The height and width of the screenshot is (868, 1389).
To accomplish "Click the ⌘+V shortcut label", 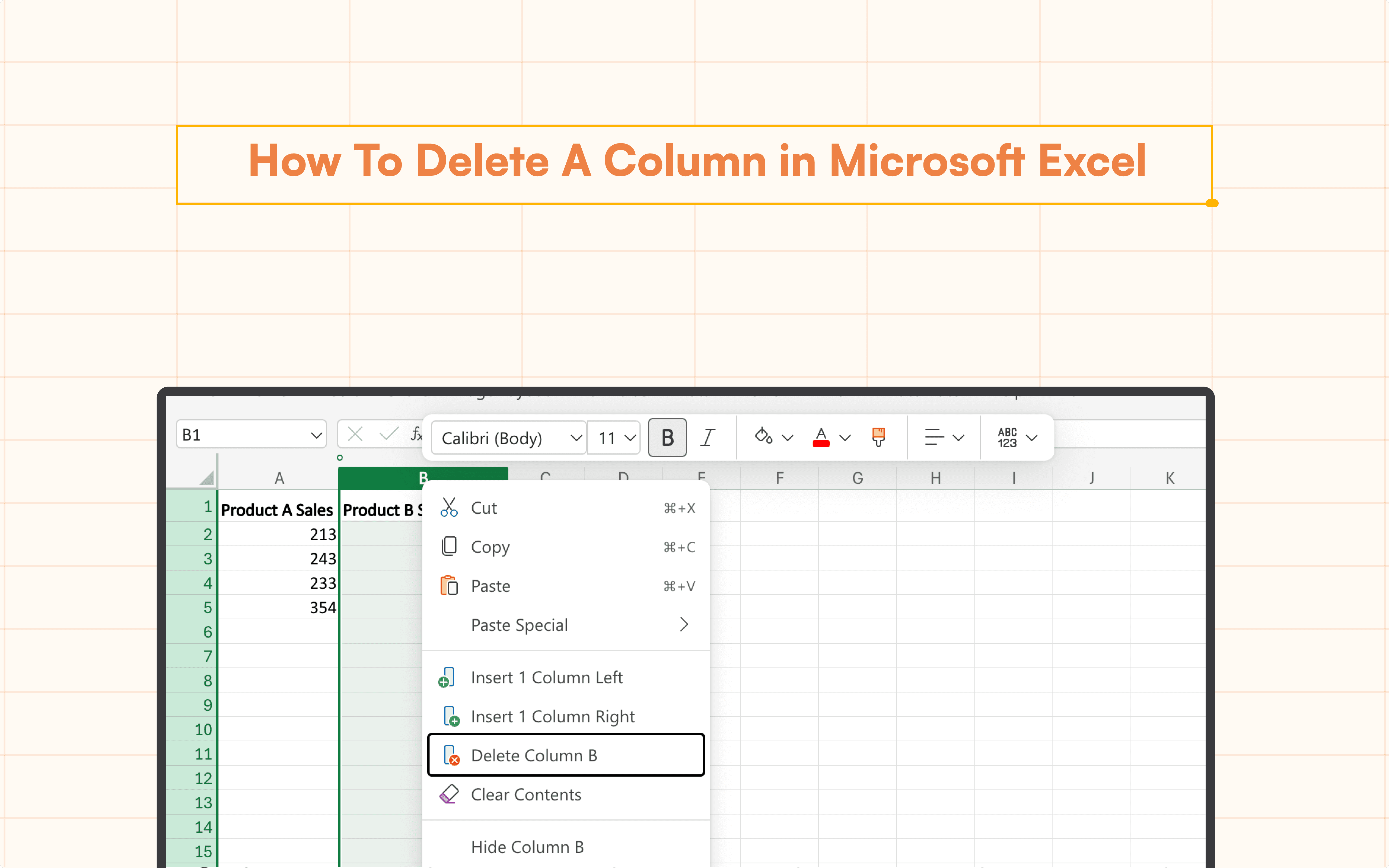I will click(680, 586).
